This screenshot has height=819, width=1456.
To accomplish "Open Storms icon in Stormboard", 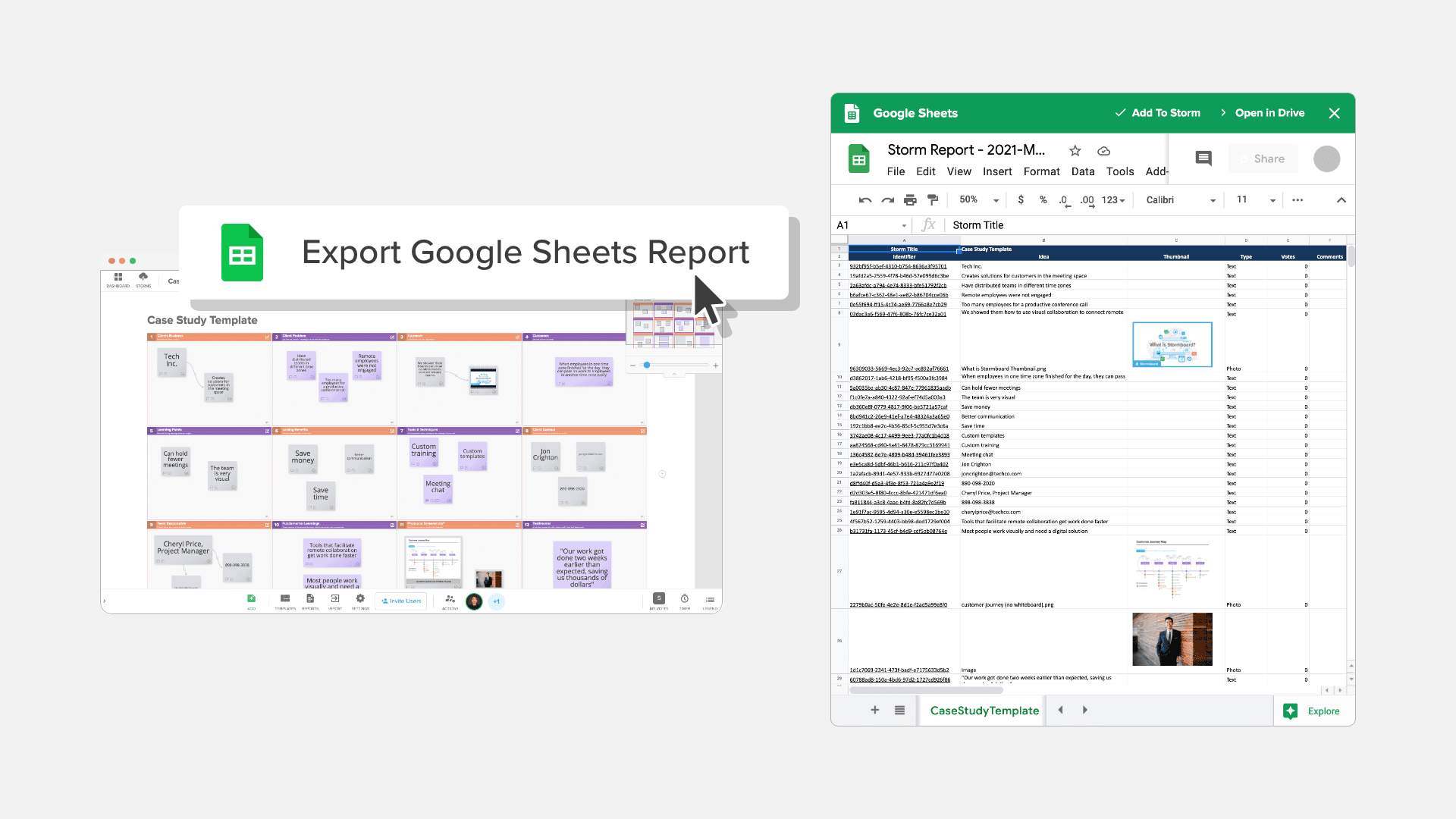I will click(143, 280).
